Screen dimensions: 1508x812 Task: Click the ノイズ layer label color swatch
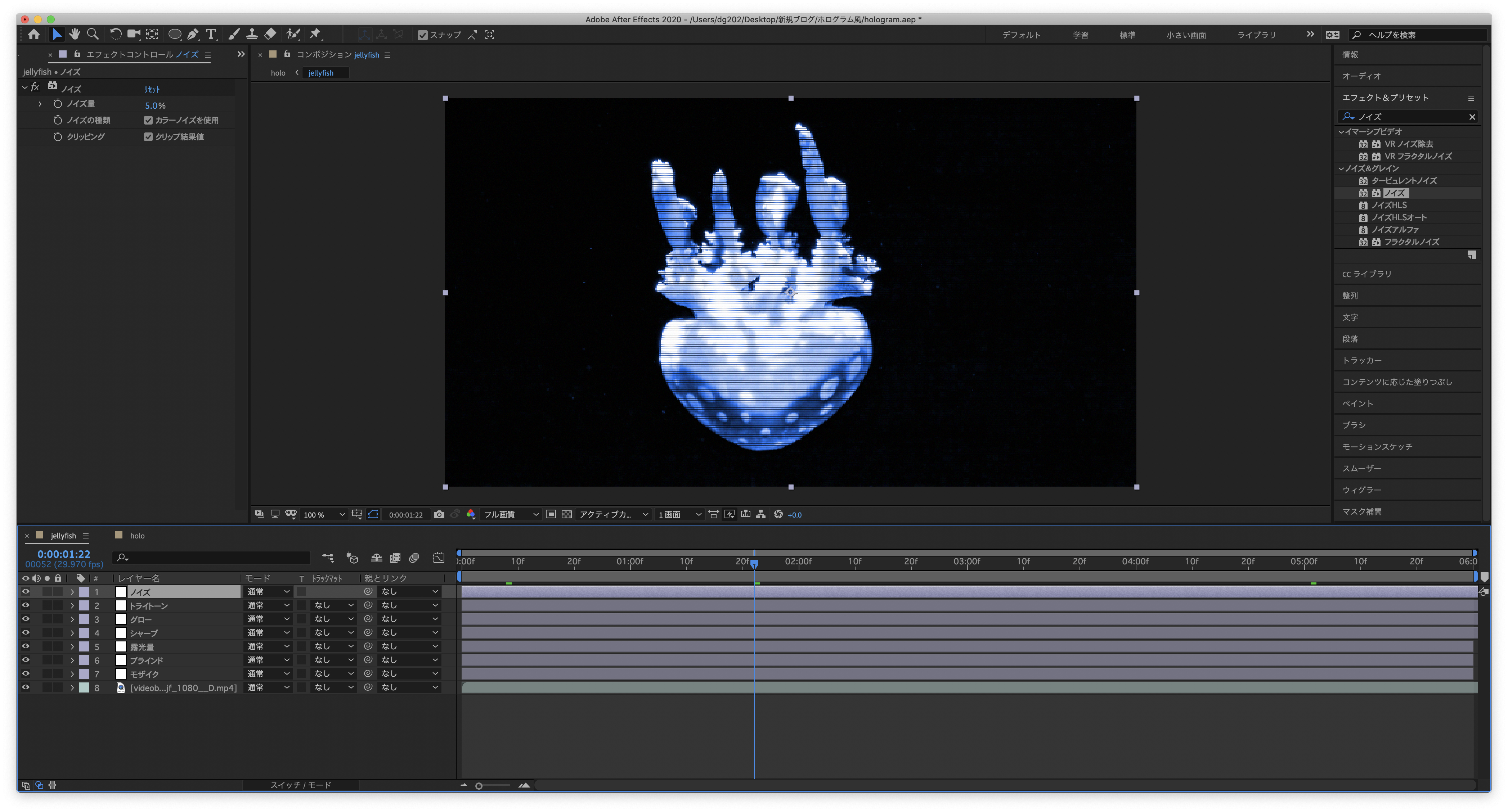point(84,591)
